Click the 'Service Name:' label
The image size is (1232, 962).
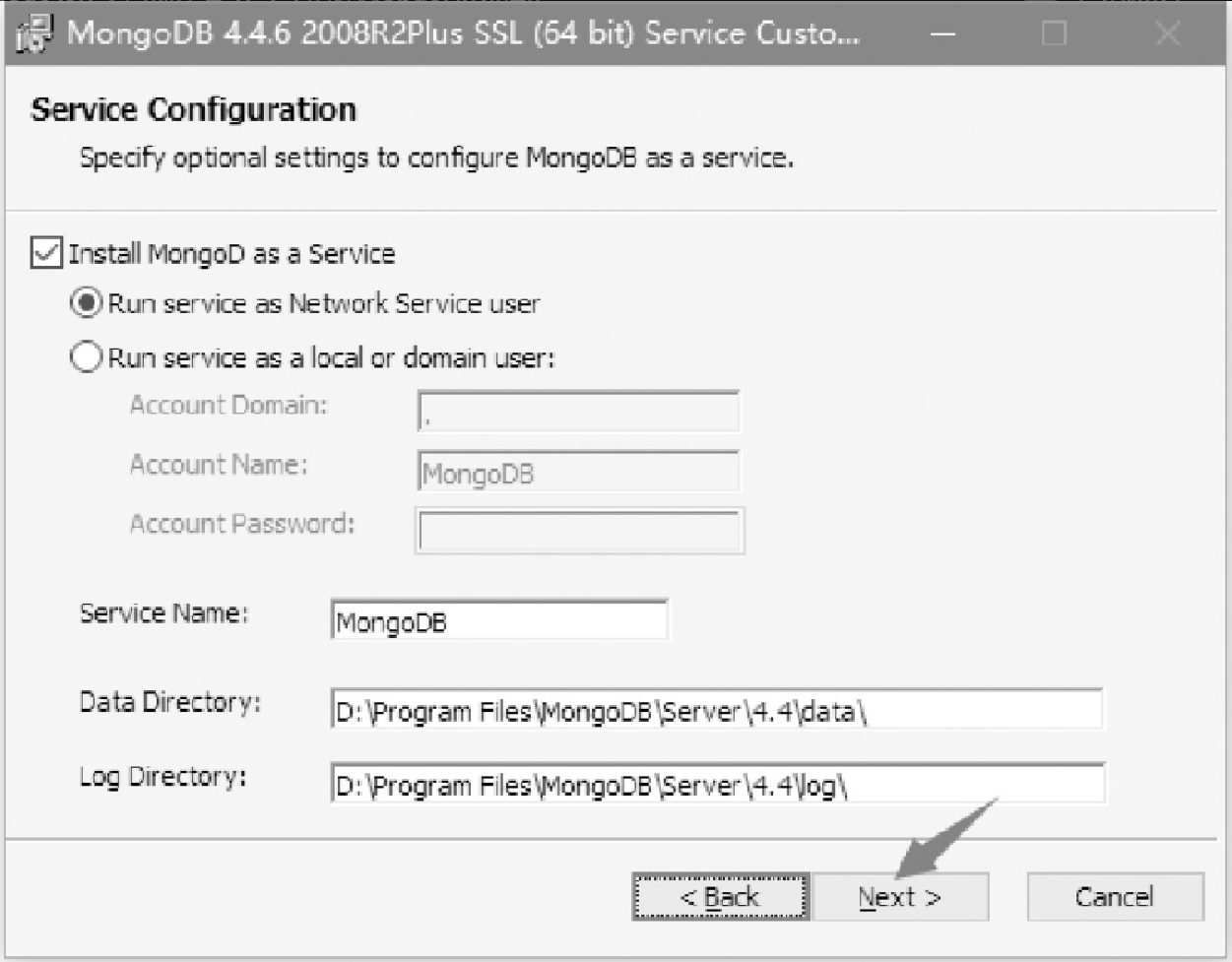[x=163, y=613]
